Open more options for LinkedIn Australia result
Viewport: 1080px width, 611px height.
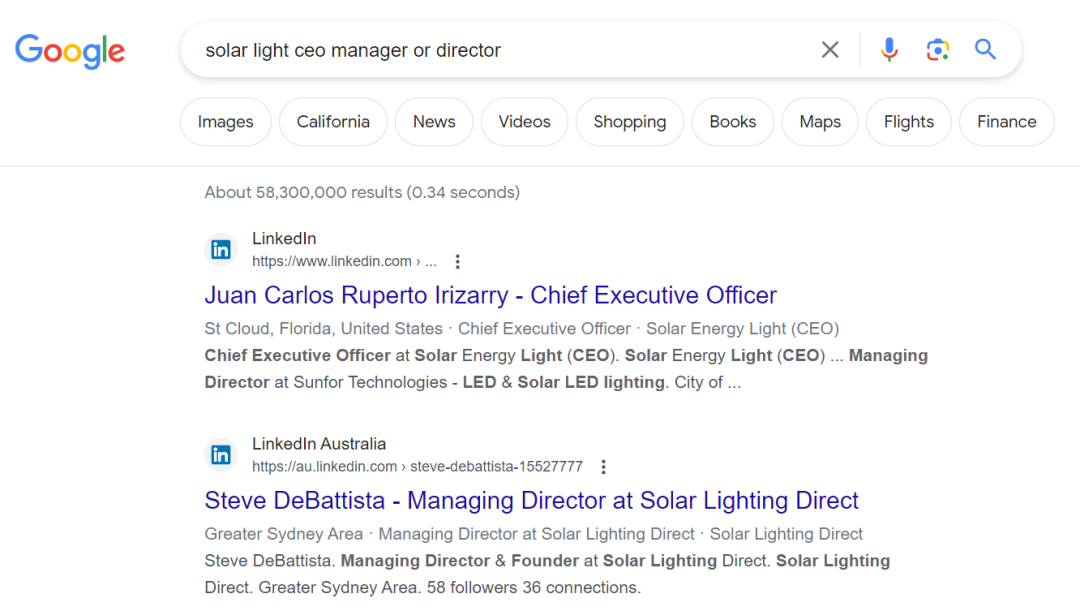click(603, 467)
